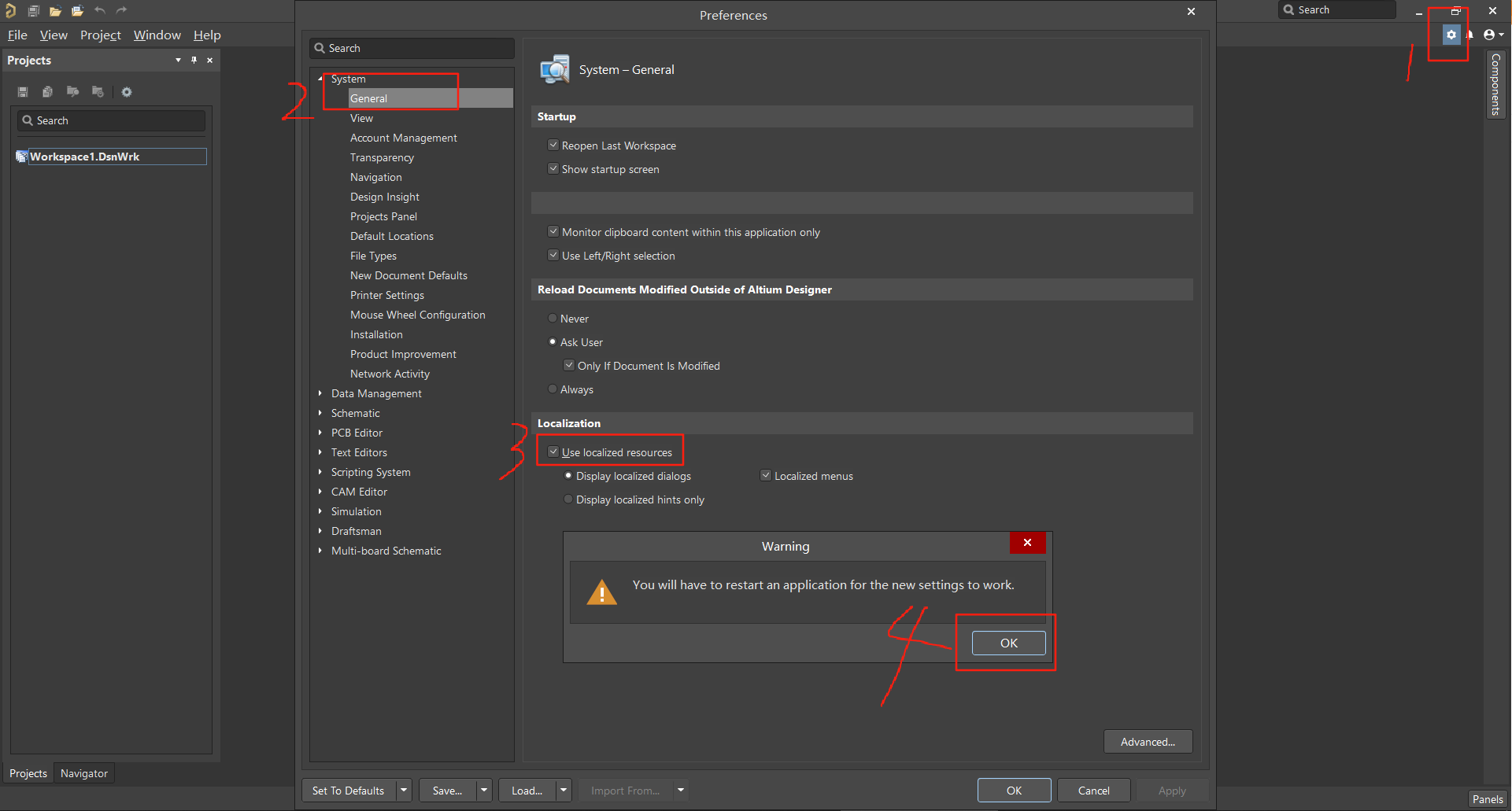Toggle Monitor clipboard content checkbox
The width and height of the screenshot is (1512, 811).
pyautogui.click(x=553, y=231)
